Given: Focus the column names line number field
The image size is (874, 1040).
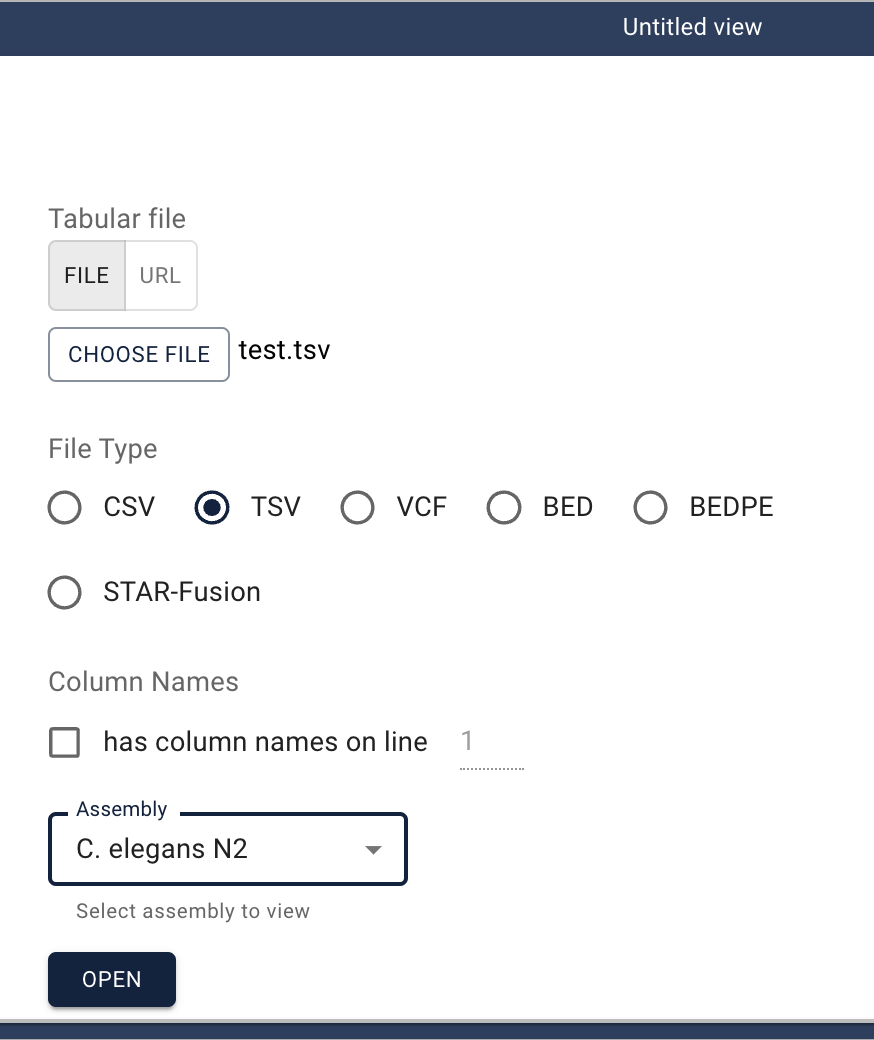Looking at the screenshot, I should [x=490, y=742].
